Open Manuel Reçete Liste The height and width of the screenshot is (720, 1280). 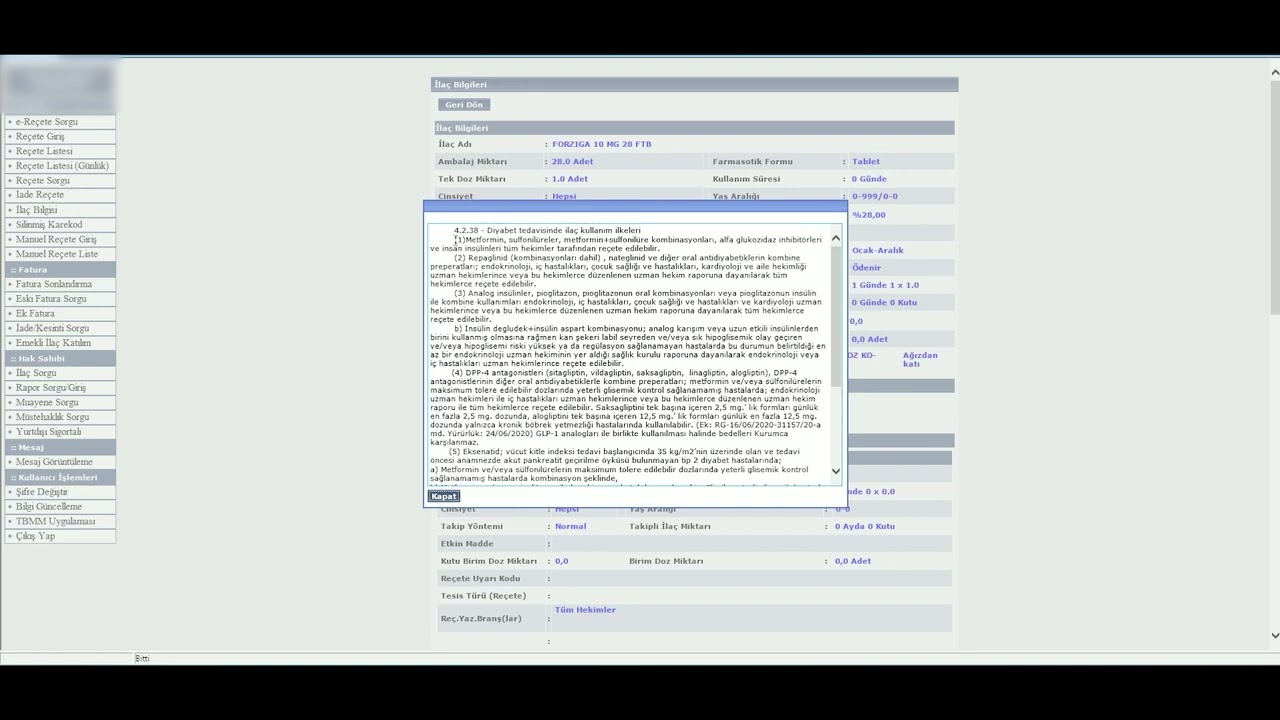coord(57,254)
